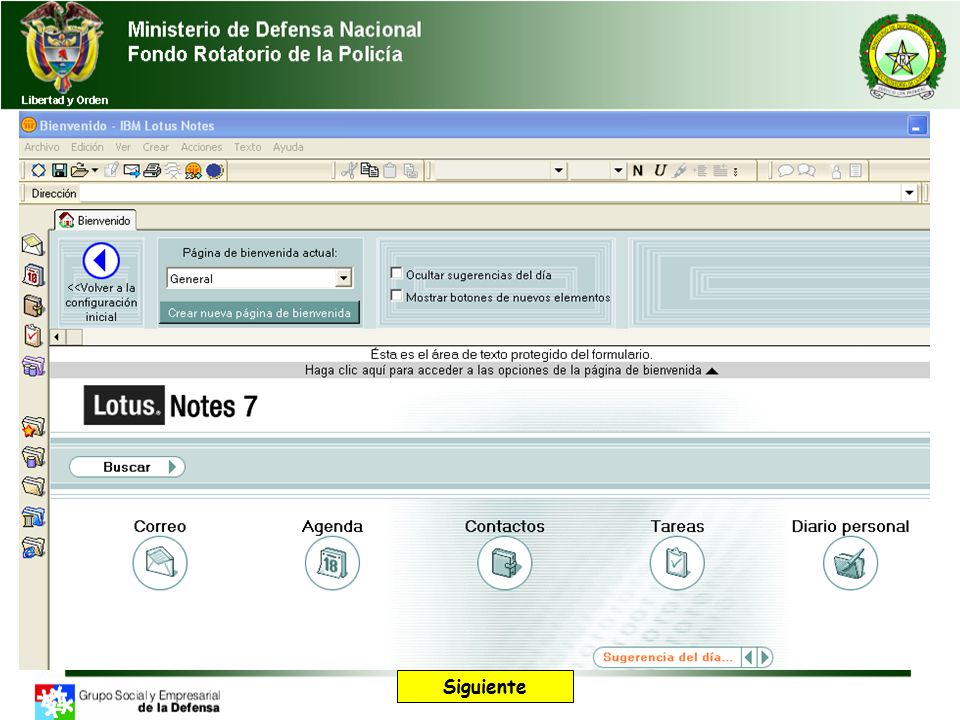Screen dimensions: 960x720
Task: Collapse welcome page options via the black triangle
Action: (712, 371)
